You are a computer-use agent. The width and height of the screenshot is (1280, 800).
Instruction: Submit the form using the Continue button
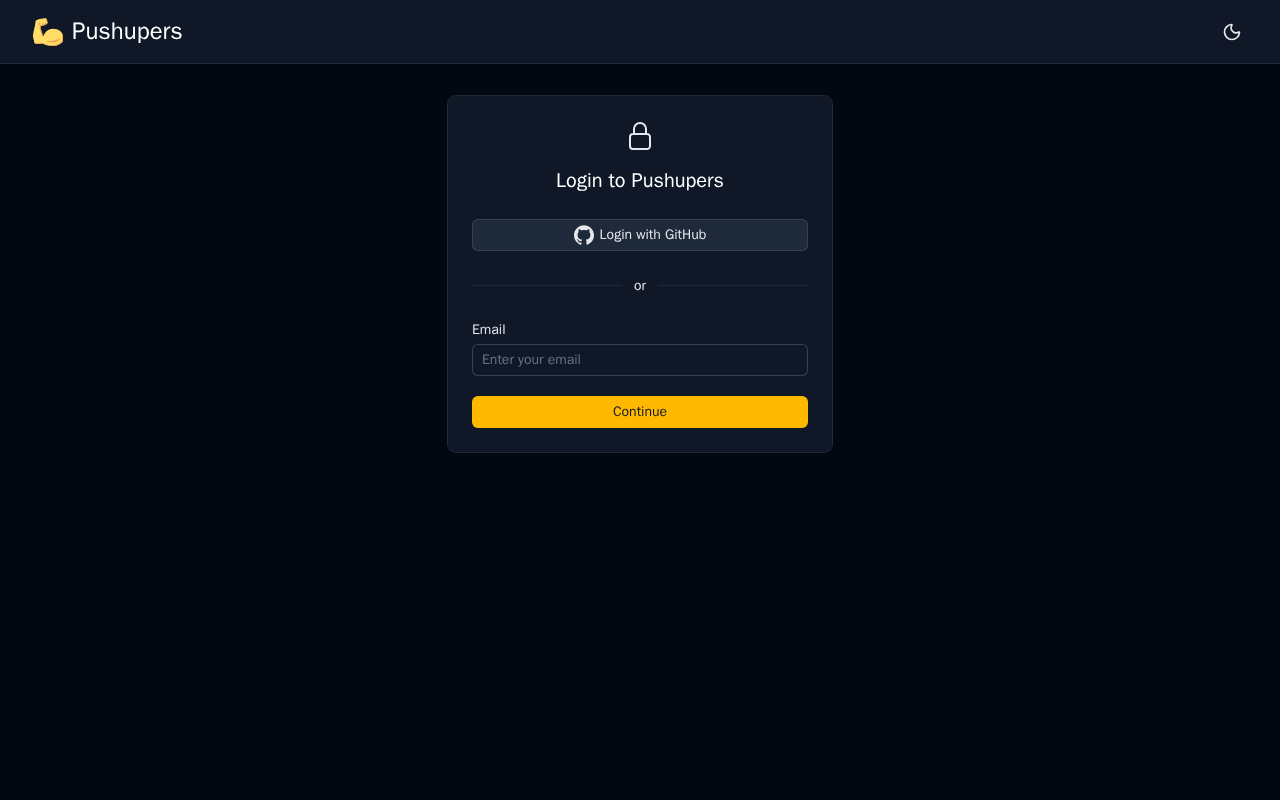[x=640, y=412]
